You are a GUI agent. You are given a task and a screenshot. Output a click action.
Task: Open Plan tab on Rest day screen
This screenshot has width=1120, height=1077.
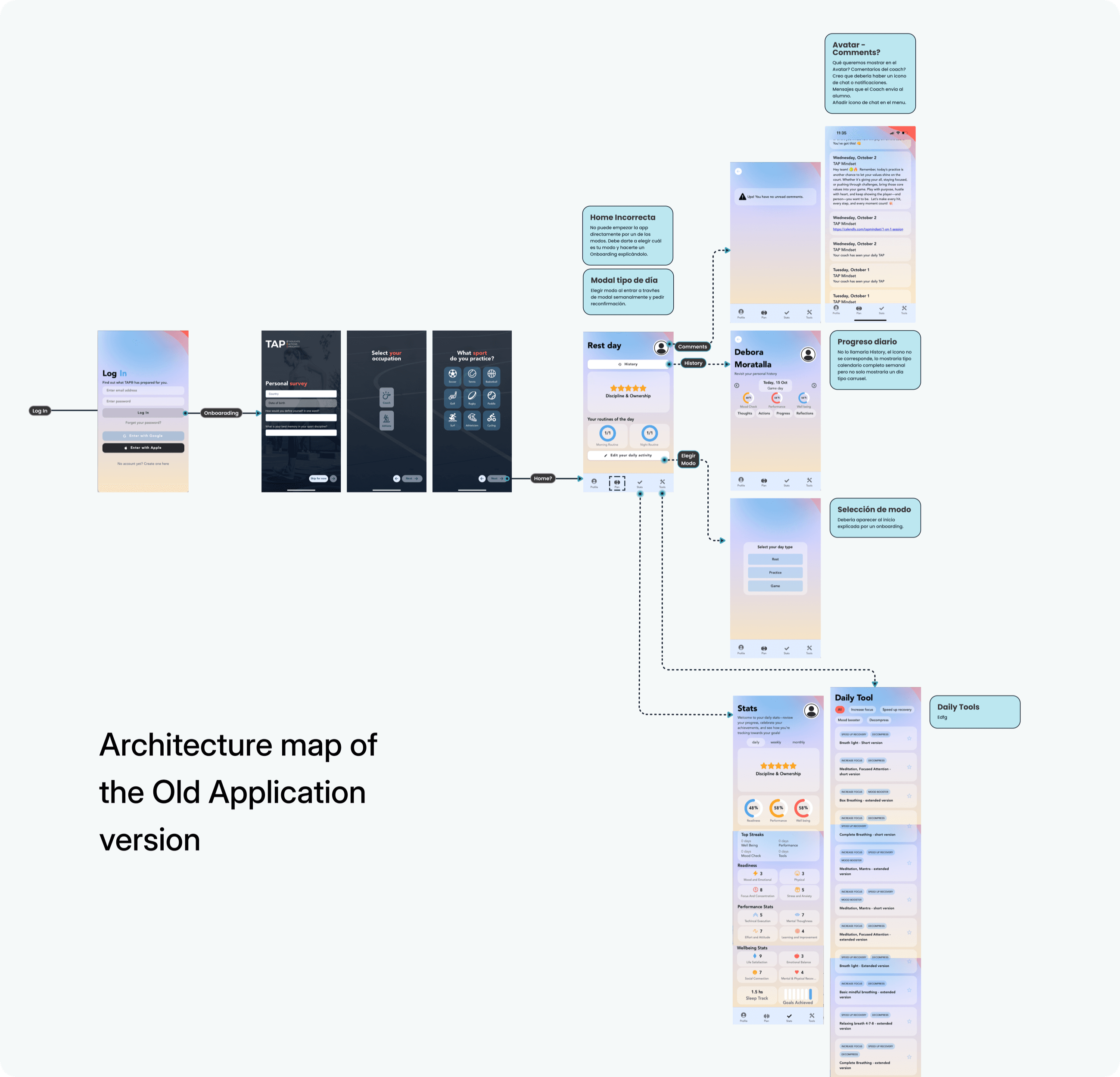tap(617, 483)
